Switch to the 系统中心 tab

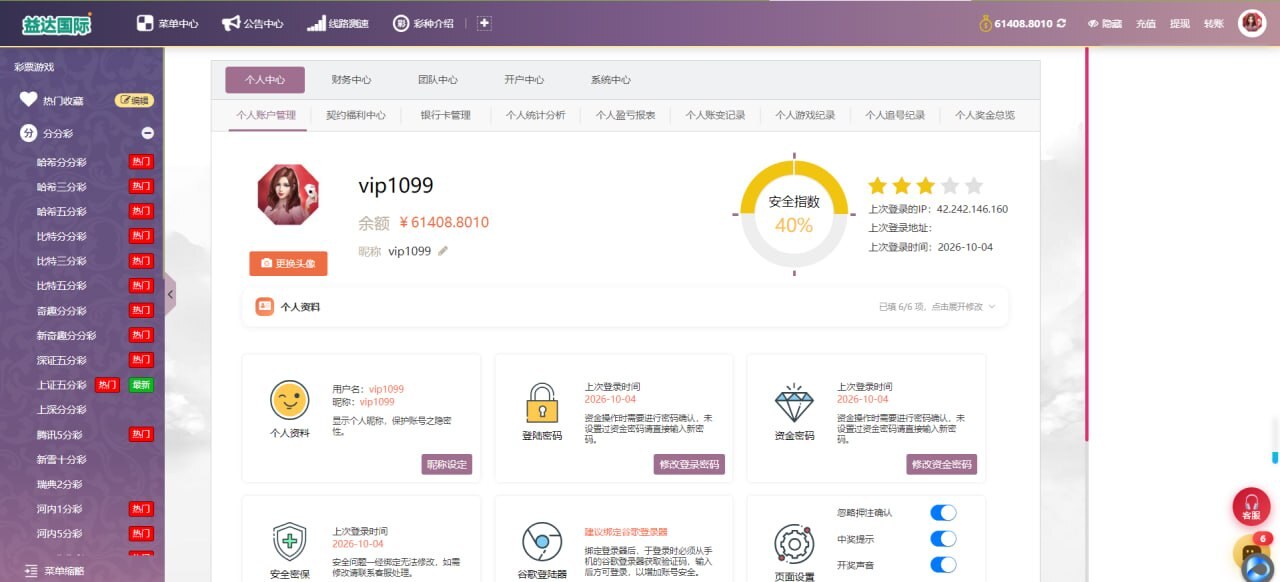611,80
